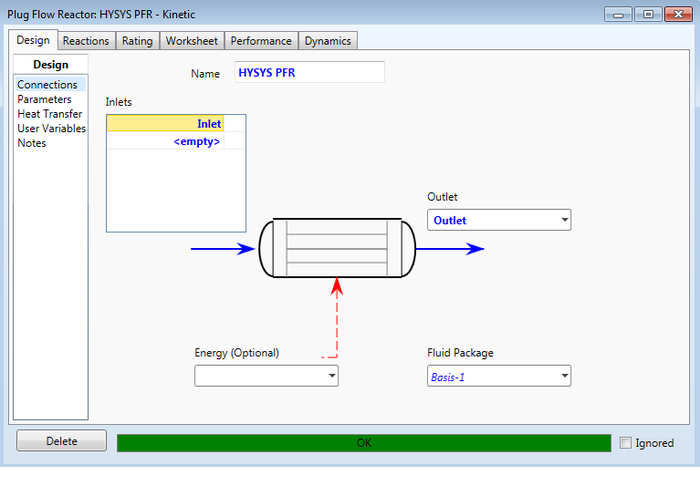The image size is (700, 486).
Task: Open the Rating tab
Action: (x=137, y=41)
